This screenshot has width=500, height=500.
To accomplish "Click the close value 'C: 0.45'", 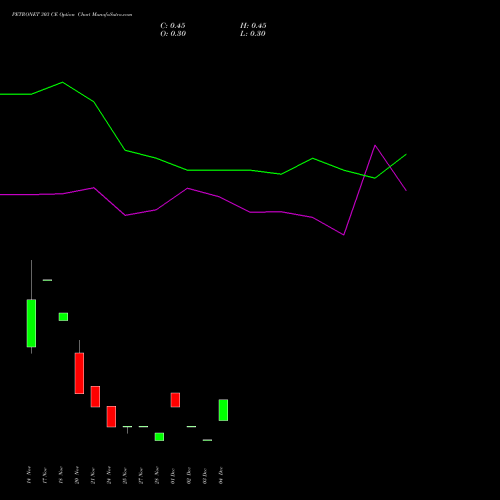I will (x=173, y=26).
